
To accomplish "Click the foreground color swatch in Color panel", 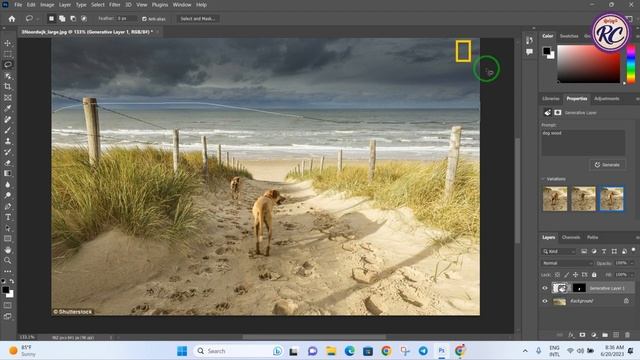I will [x=547, y=51].
